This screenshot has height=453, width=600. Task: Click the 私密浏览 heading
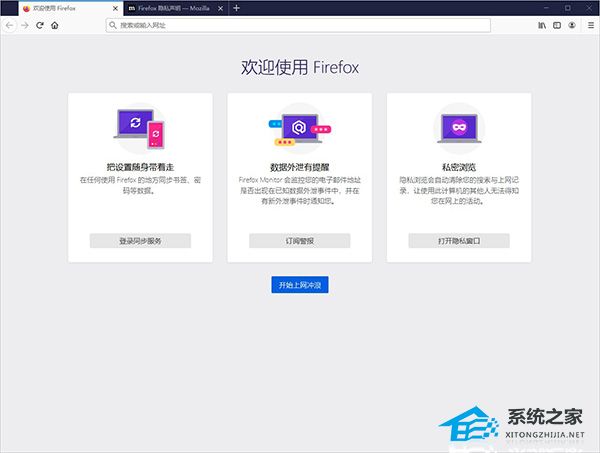coord(459,167)
